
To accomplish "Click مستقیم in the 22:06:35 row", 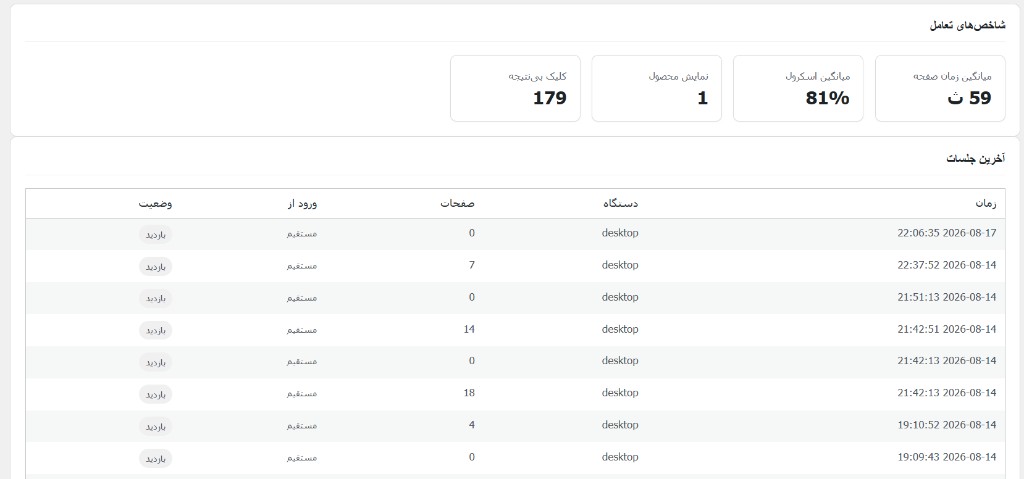I will pyautogui.click(x=302, y=234).
